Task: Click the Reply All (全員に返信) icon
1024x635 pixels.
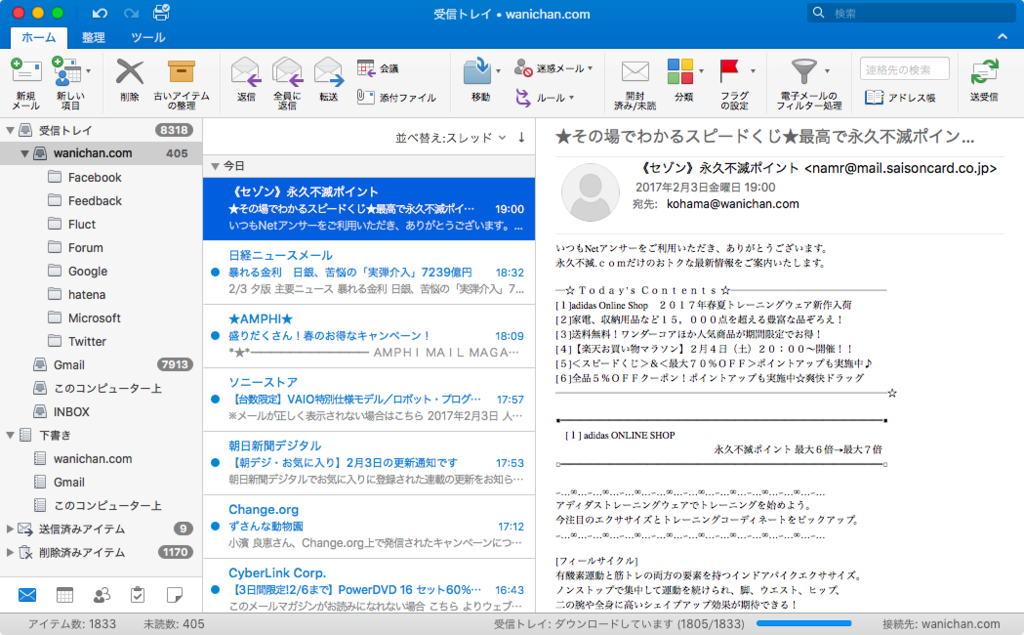Action: pos(287,72)
